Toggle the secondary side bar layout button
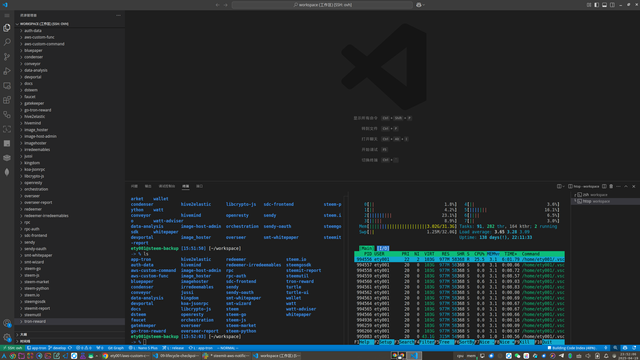 612,5
